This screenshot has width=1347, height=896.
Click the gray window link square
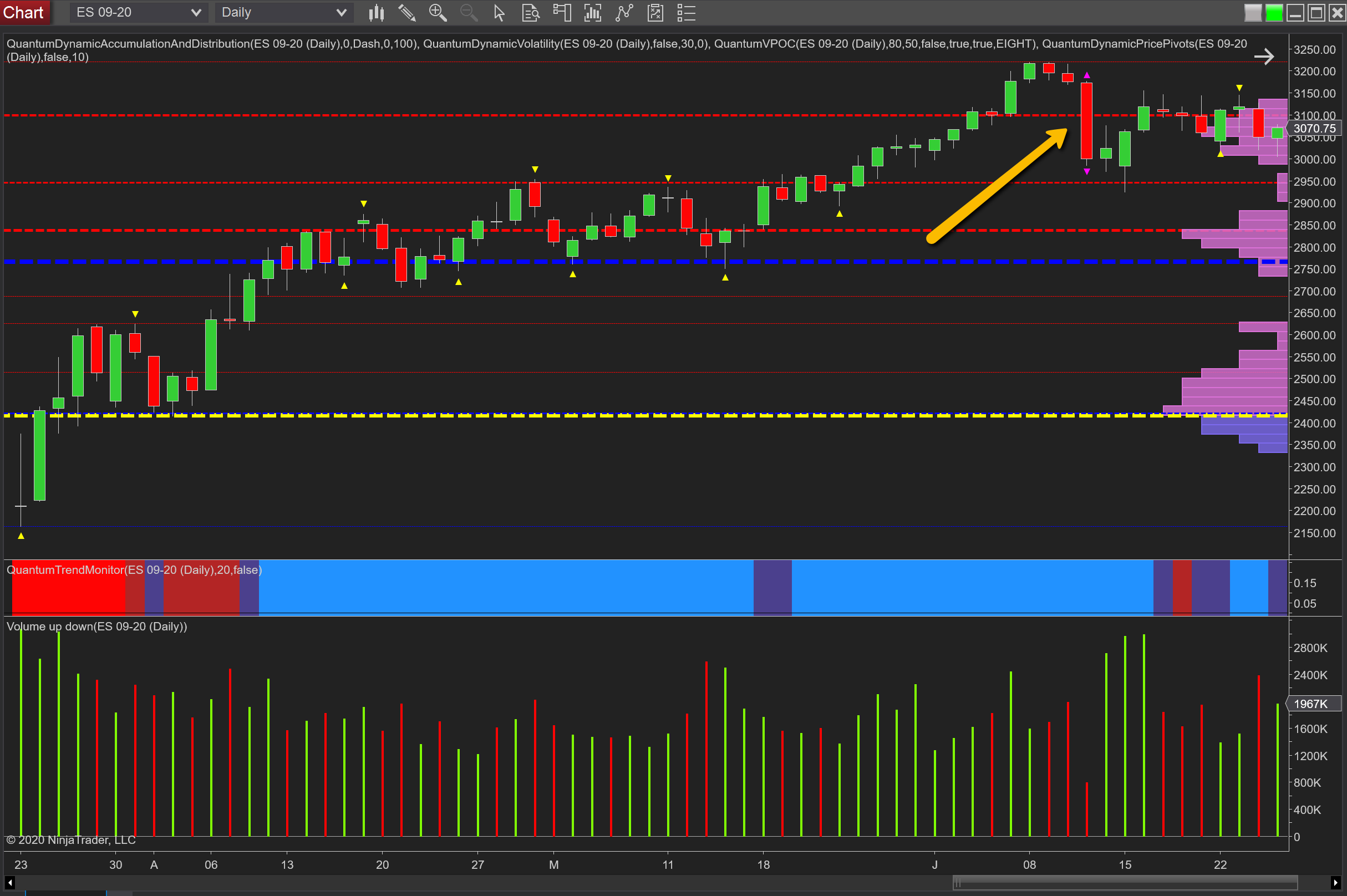(1253, 13)
